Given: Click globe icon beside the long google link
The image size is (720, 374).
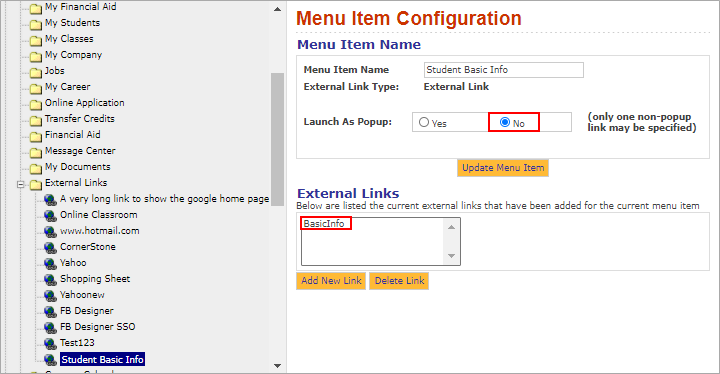Looking at the screenshot, I should (50, 199).
